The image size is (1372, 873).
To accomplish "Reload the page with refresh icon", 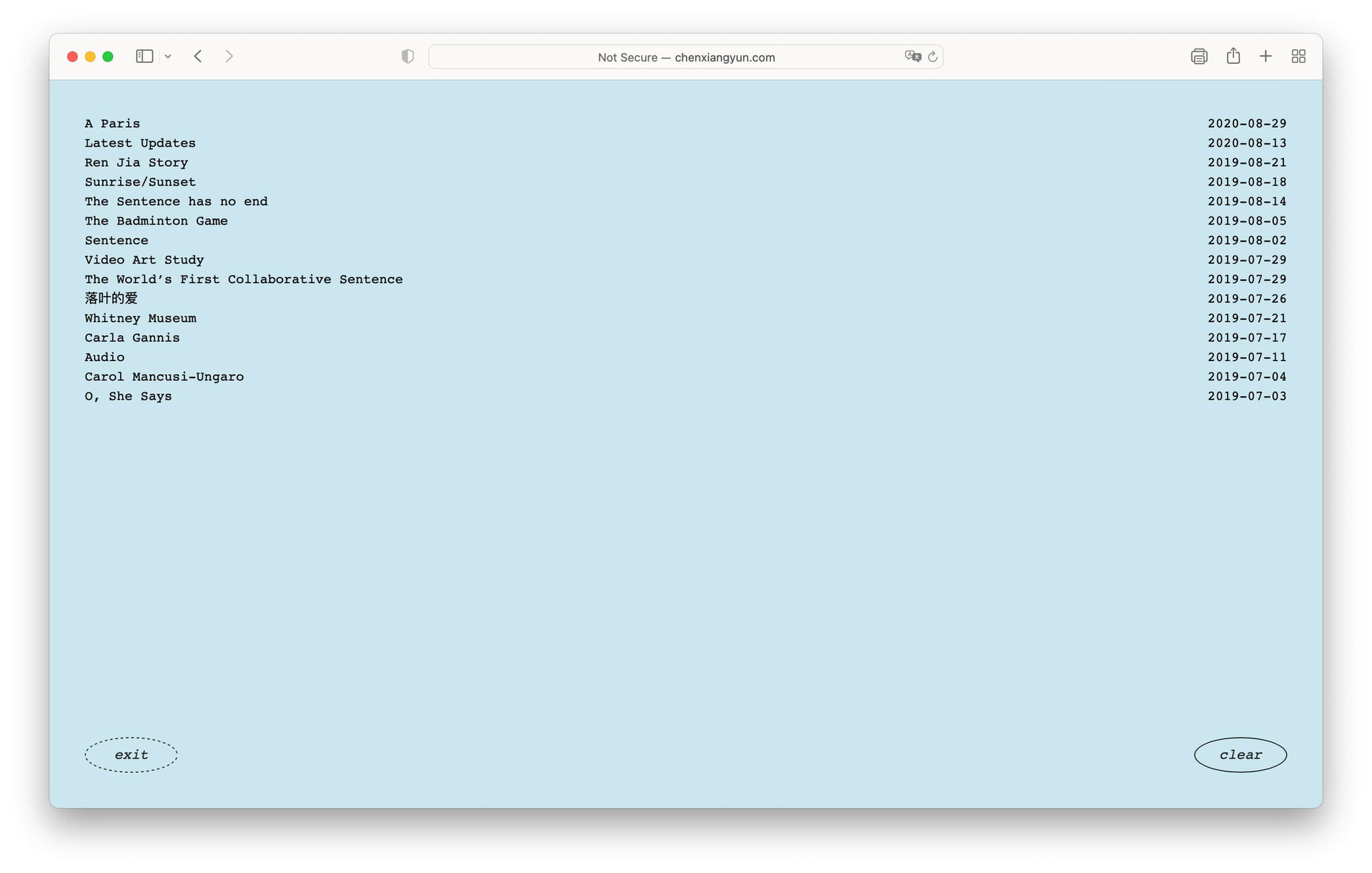I will [x=933, y=56].
